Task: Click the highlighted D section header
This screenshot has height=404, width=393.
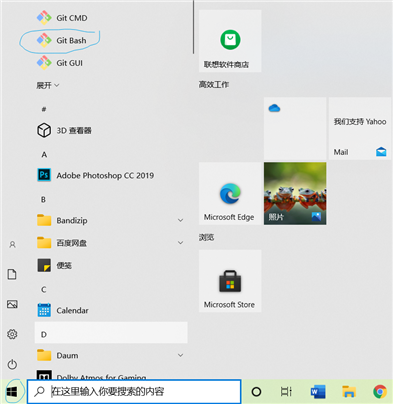Action: [111, 333]
